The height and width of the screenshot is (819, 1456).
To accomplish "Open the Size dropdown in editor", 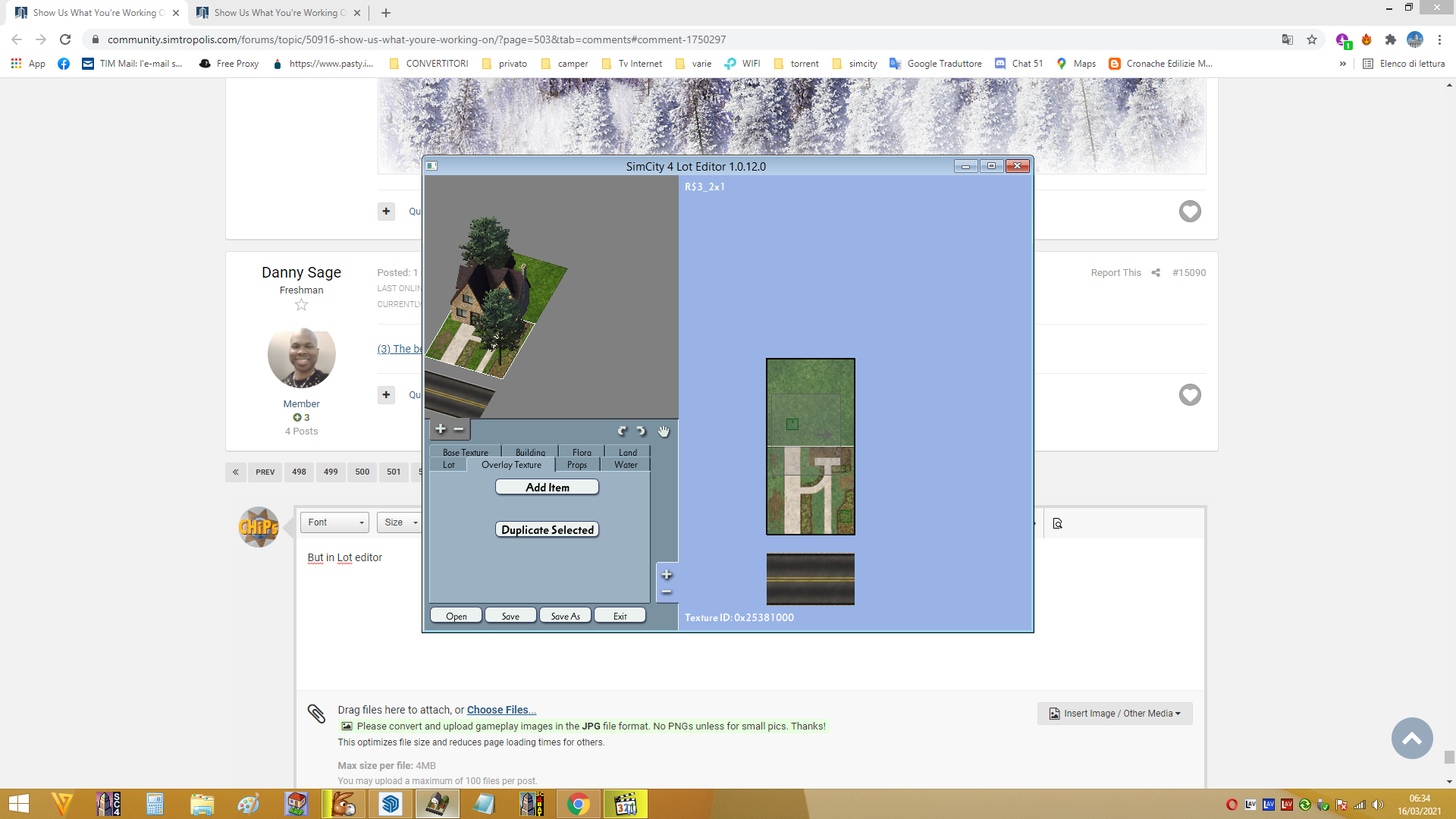I will coord(400,522).
